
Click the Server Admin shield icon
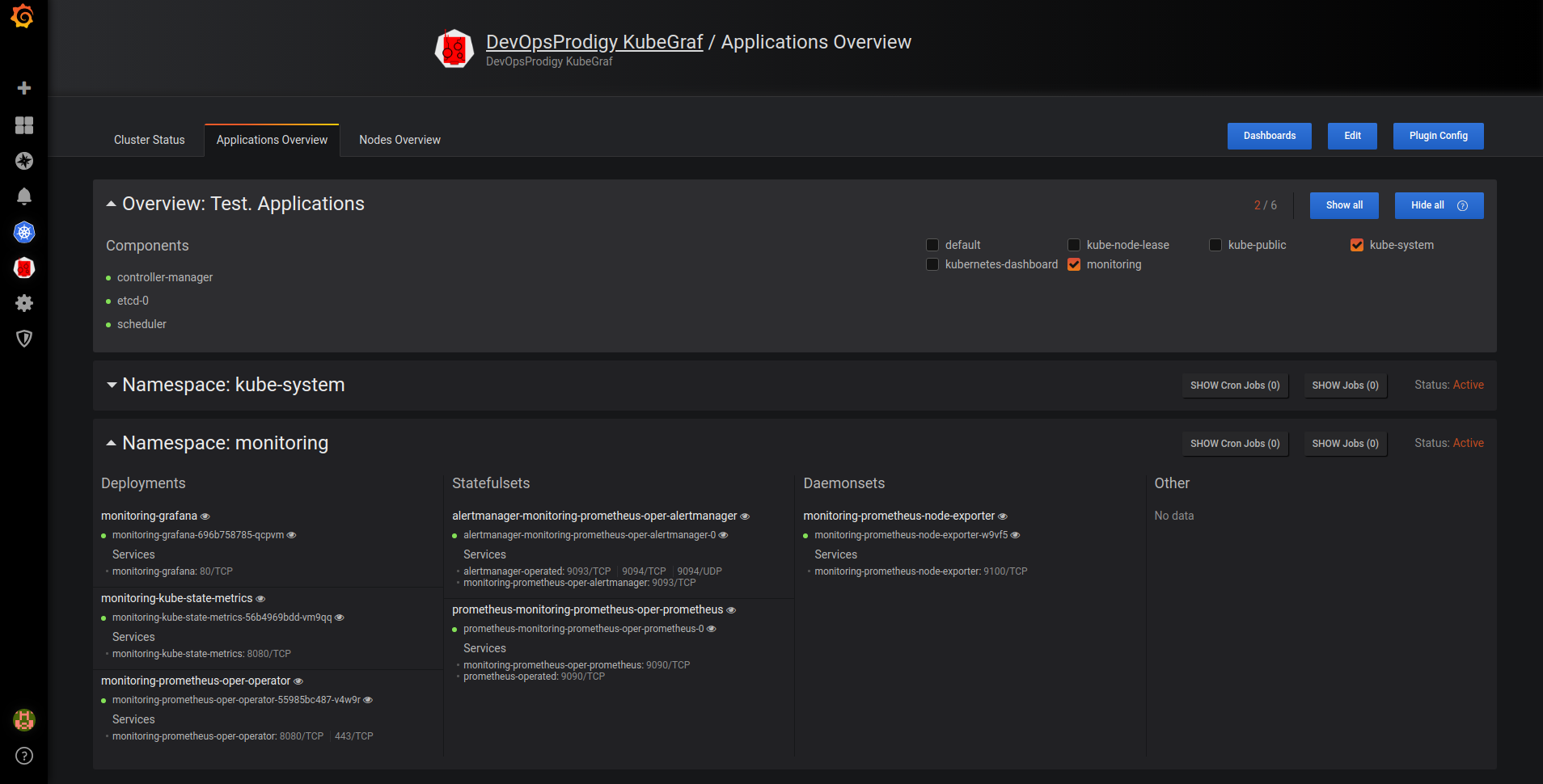click(23, 339)
